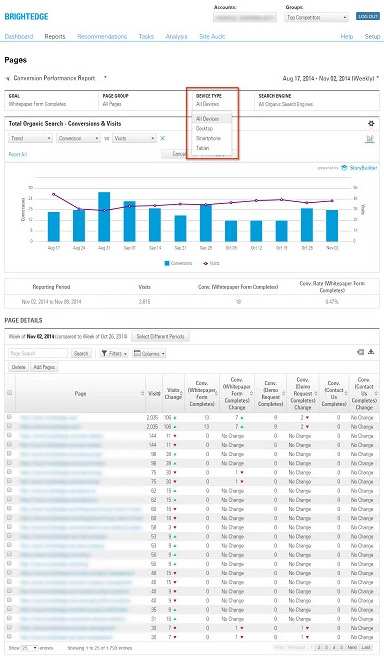Viewport: 384px width, 657px height.
Task: Remove the Visits comparison metric with X
Action: (163, 138)
